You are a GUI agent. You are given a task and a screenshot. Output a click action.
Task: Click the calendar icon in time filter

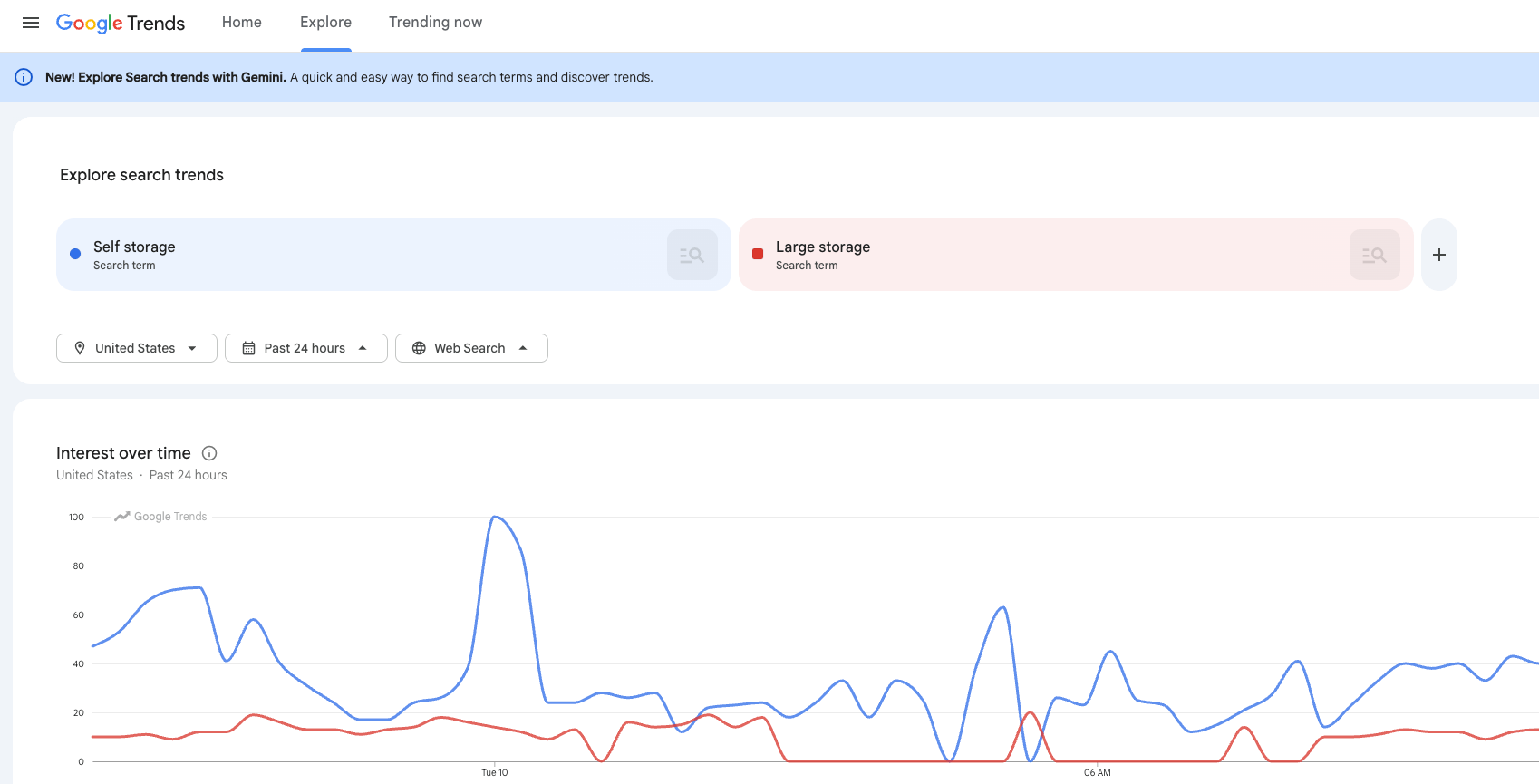pyautogui.click(x=248, y=348)
